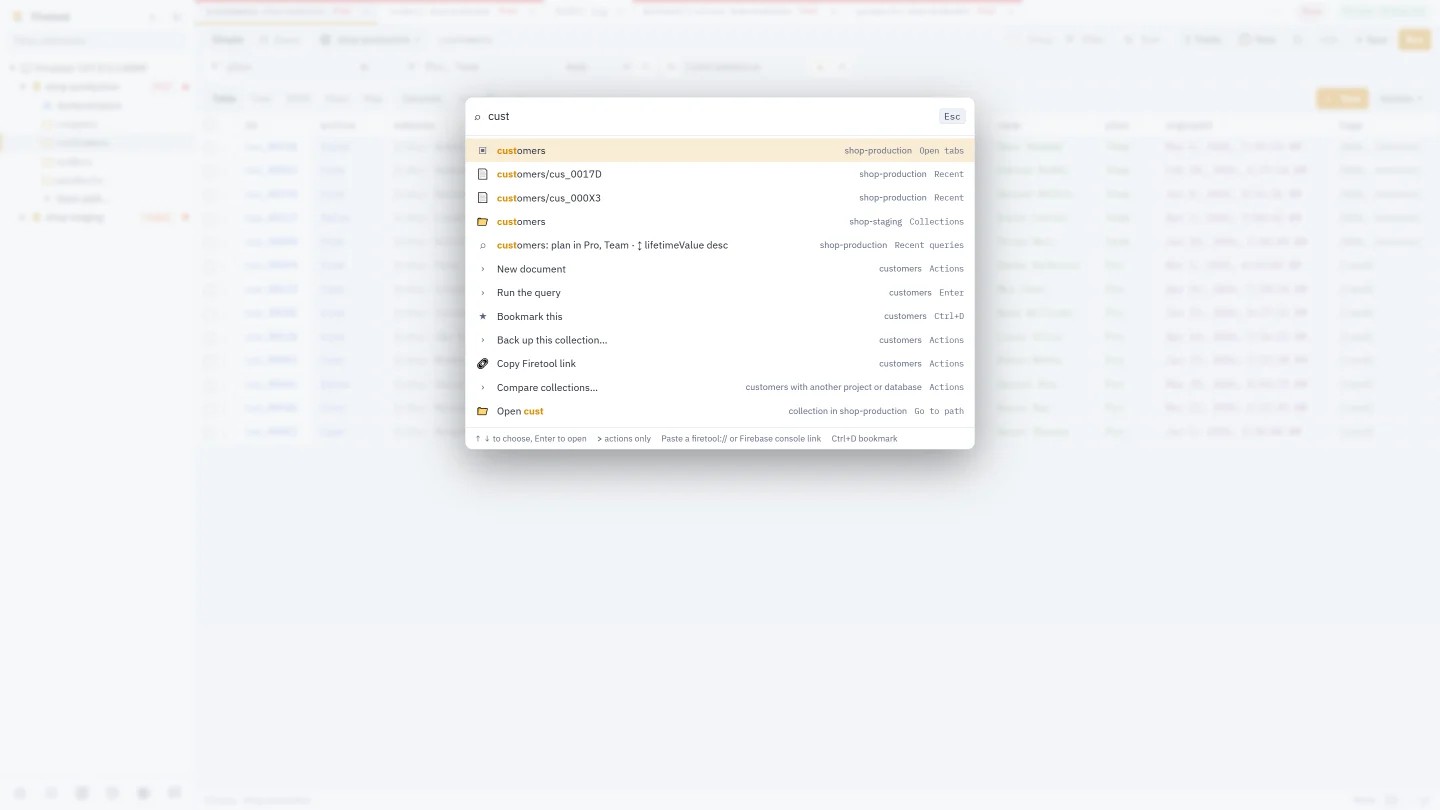Click the 'Paste a firetool:// or Firebase console link' hint
Screen dimensions: 1440x810
(x=741, y=439)
